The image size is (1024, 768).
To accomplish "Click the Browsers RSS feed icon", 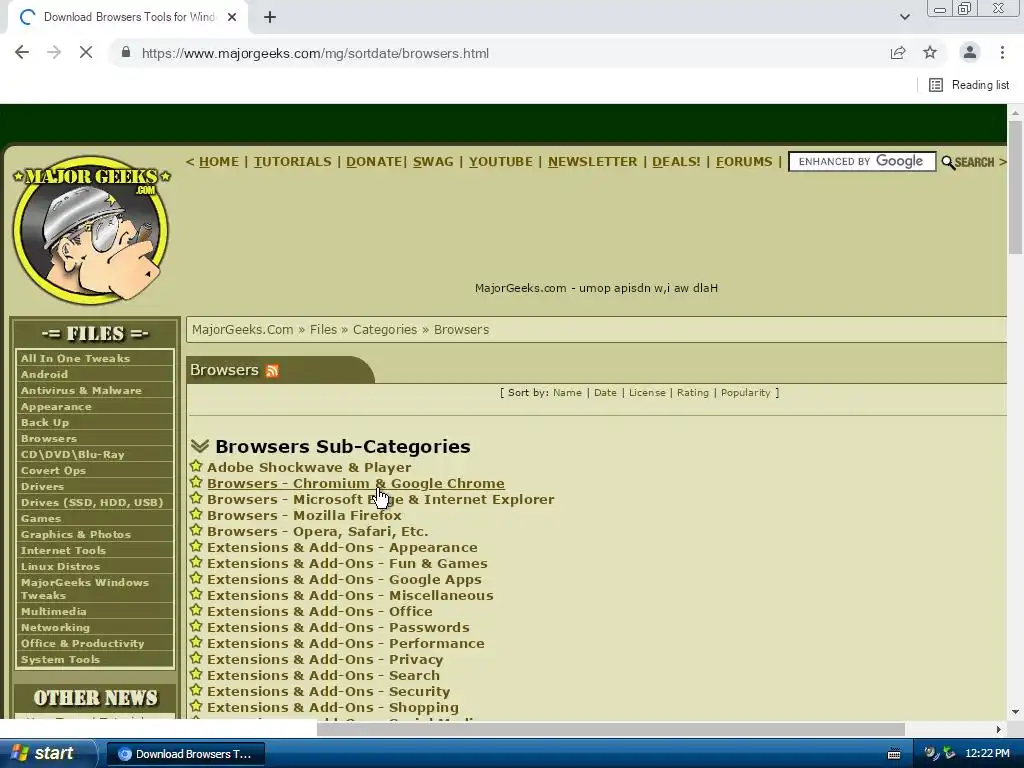I will click(x=272, y=371).
